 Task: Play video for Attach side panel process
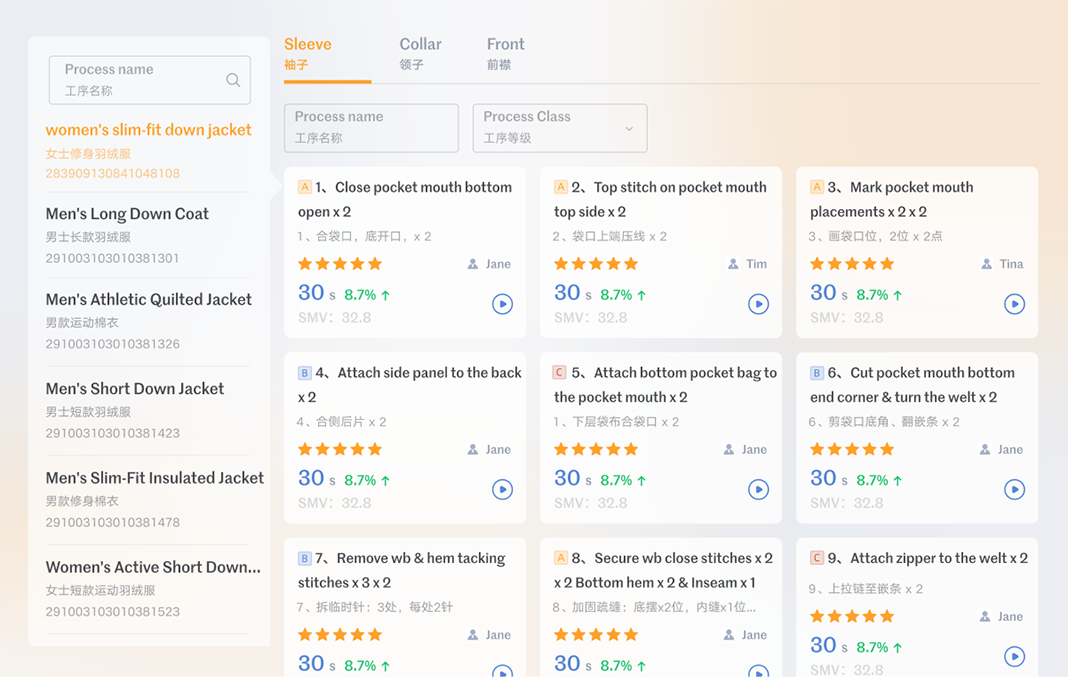click(502, 489)
